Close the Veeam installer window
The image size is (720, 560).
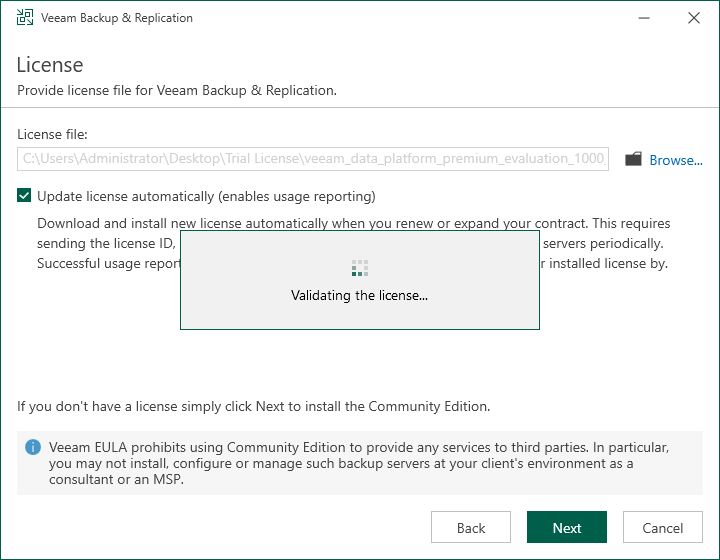click(x=694, y=18)
